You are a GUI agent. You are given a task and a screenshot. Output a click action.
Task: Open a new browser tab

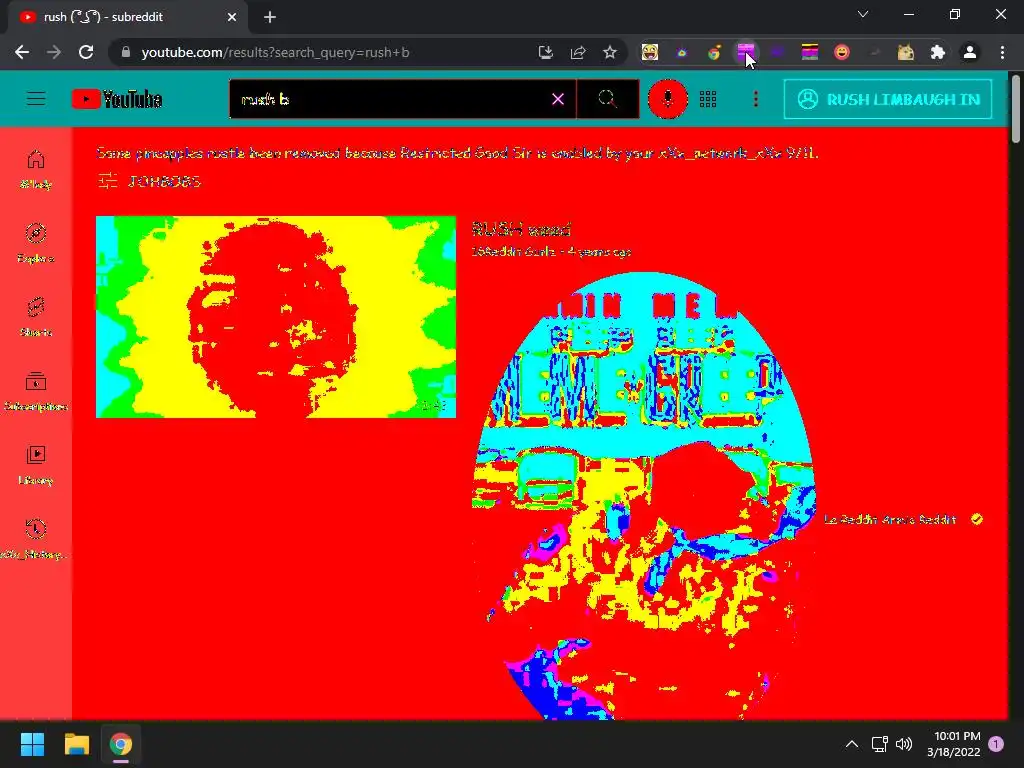(270, 17)
